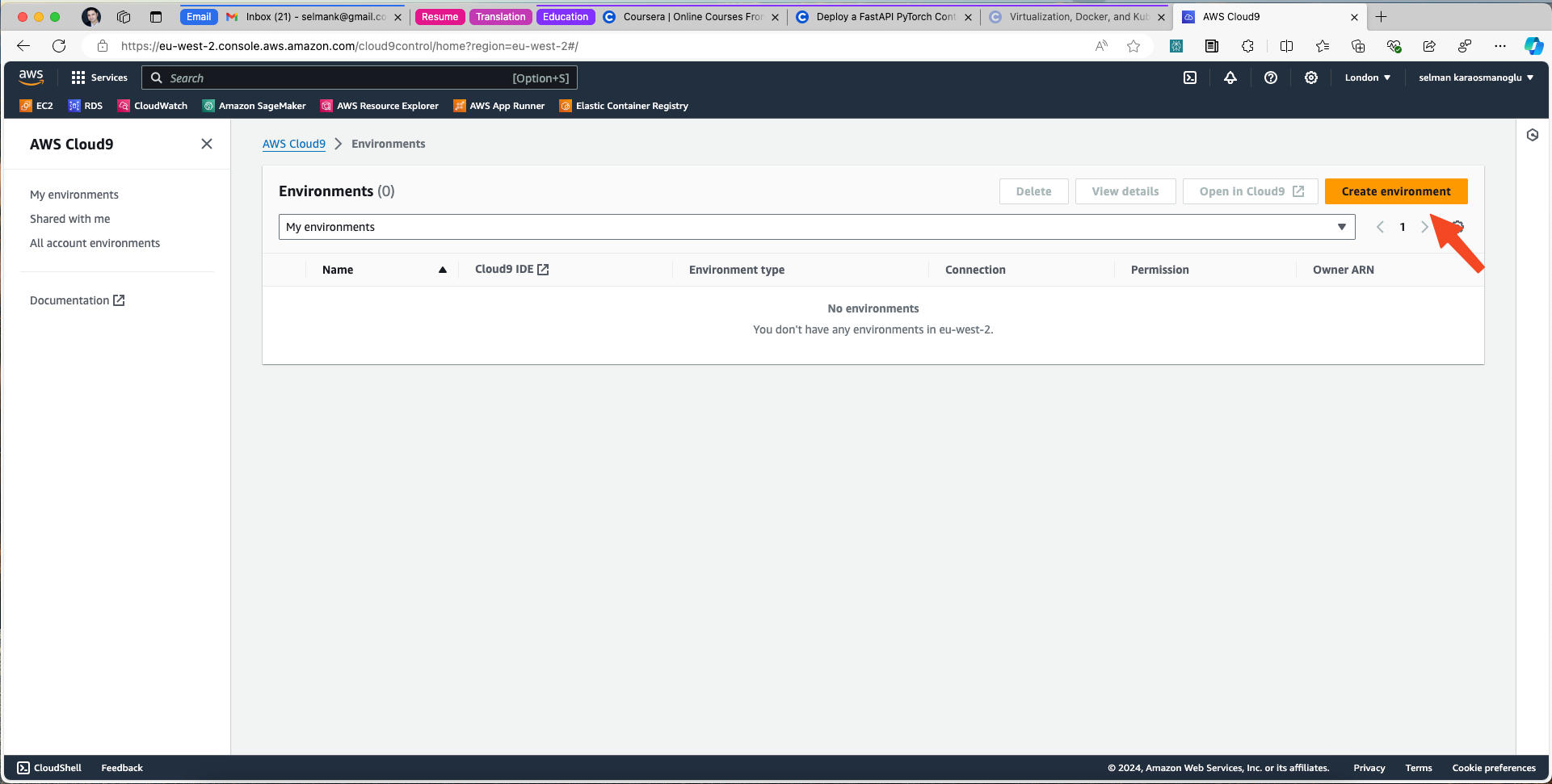Open the Elastic Container Registry shortcut
The height and width of the screenshot is (784, 1552).
(x=624, y=106)
